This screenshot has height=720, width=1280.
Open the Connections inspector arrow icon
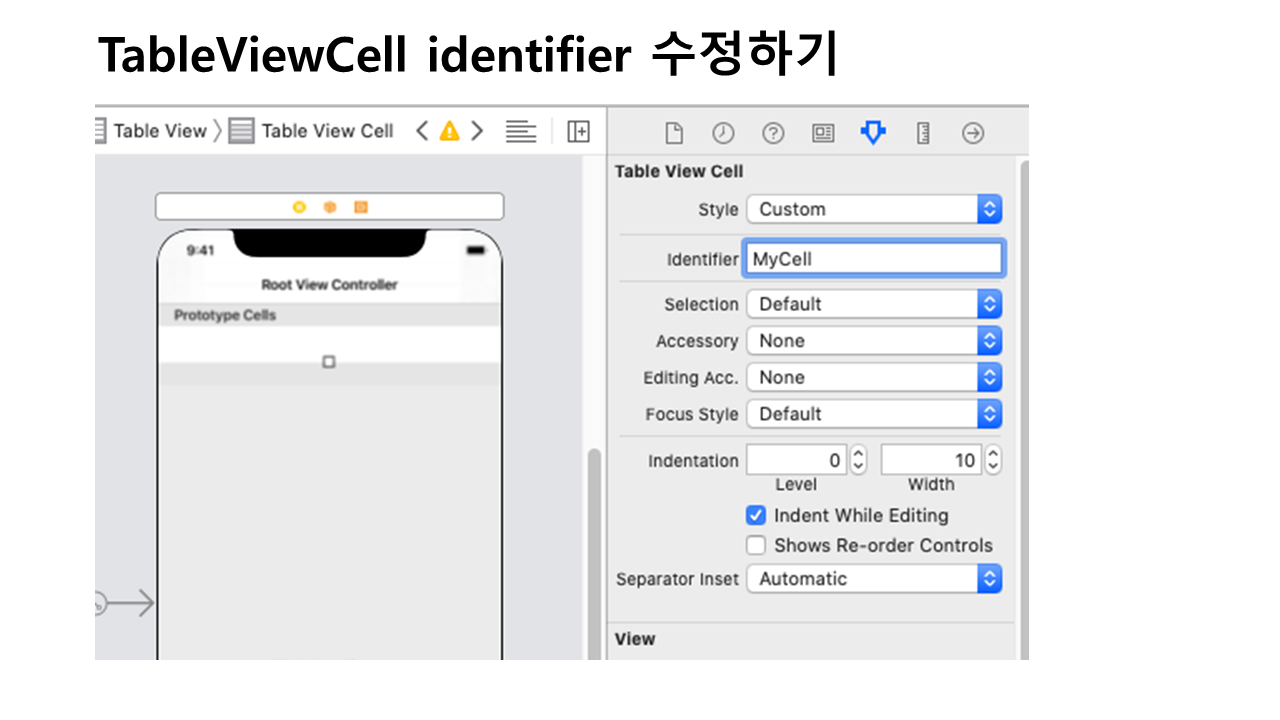(973, 133)
